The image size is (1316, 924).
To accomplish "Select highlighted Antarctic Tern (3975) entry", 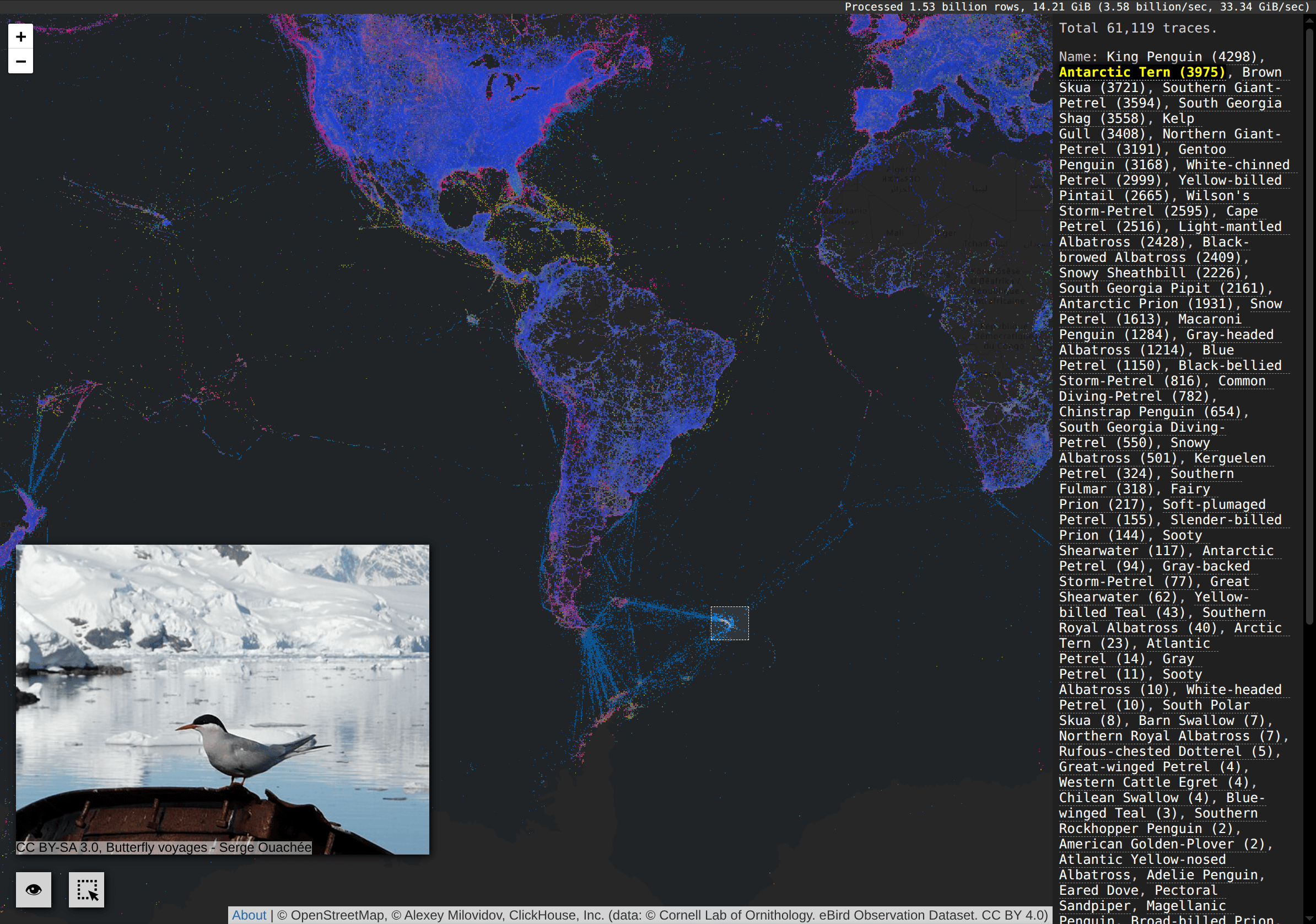I will point(1141,72).
